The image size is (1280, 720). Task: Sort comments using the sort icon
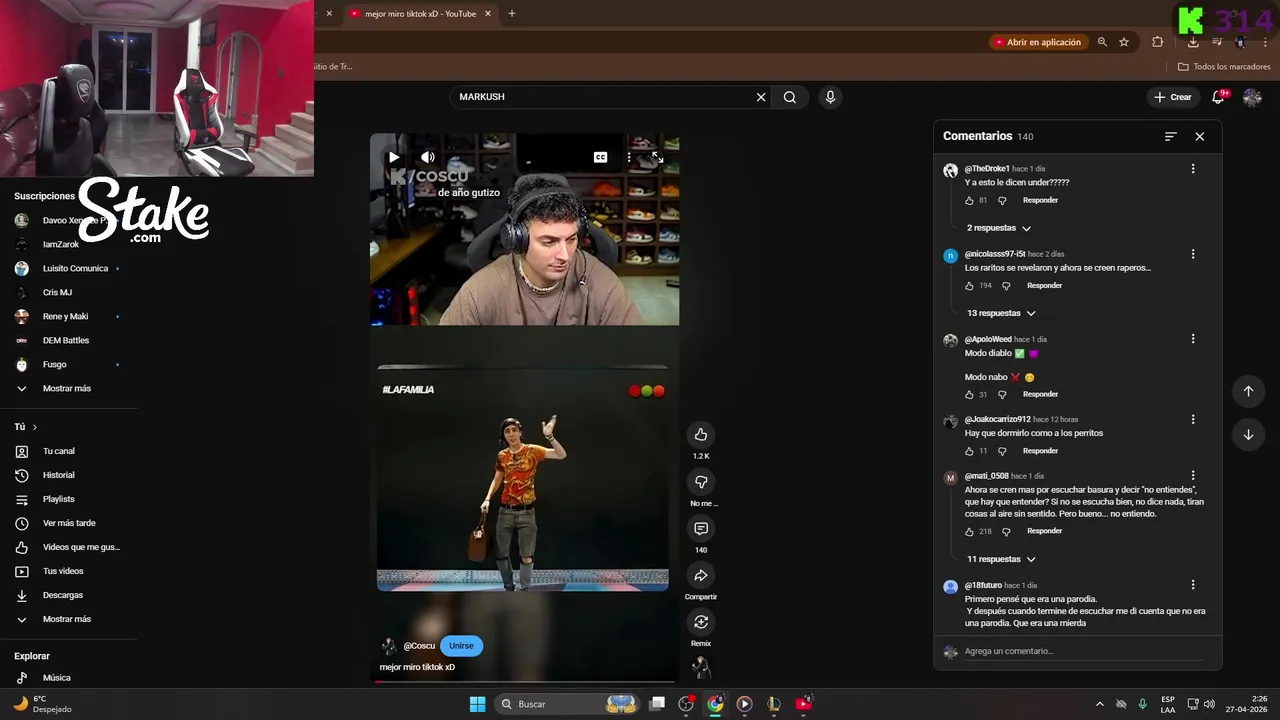click(1171, 136)
